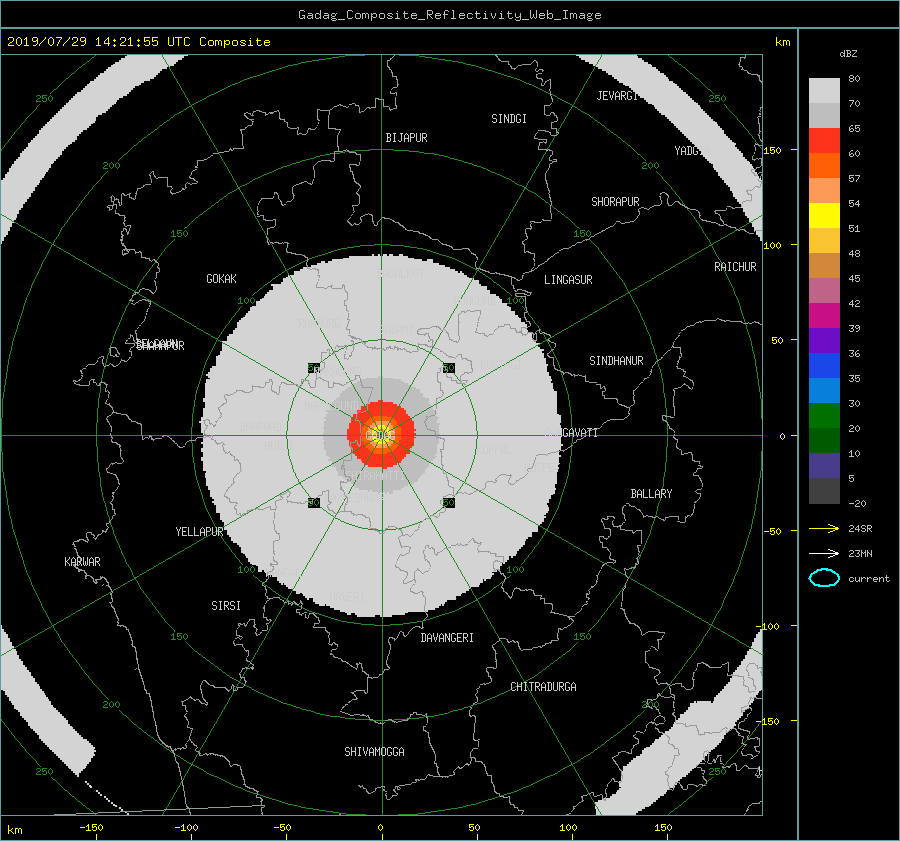
Task: Click the SHORAPUR city label
Action: pyautogui.click(x=615, y=202)
